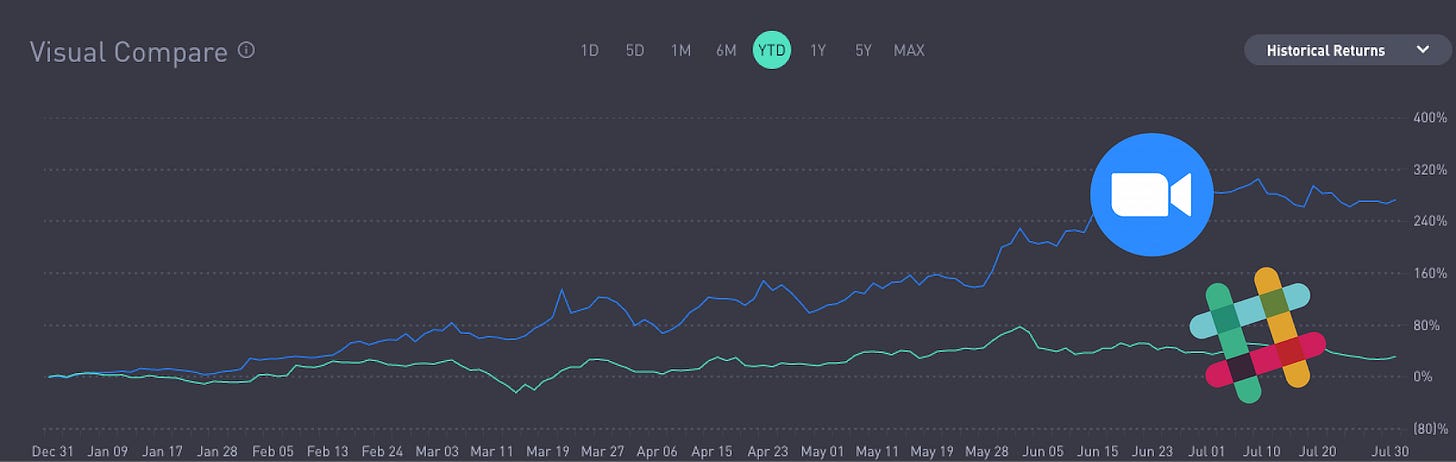Click the Mar 03 date label

pyautogui.click(x=439, y=451)
